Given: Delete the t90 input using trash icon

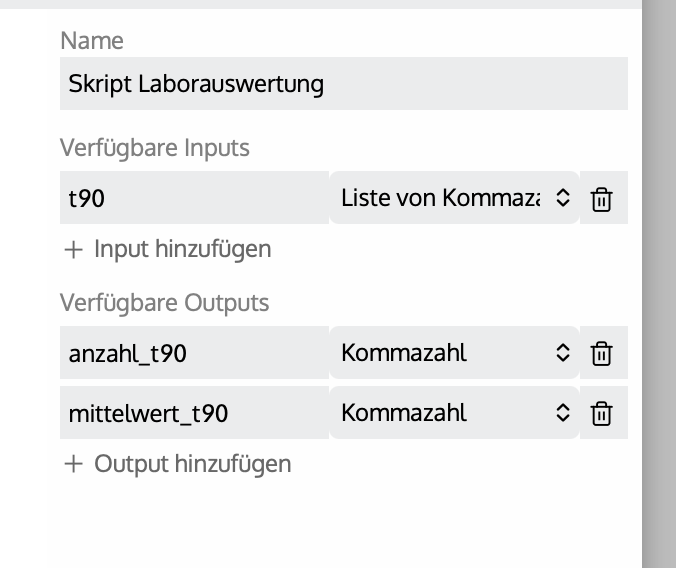Looking at the screenshot, I should (601, 199).
